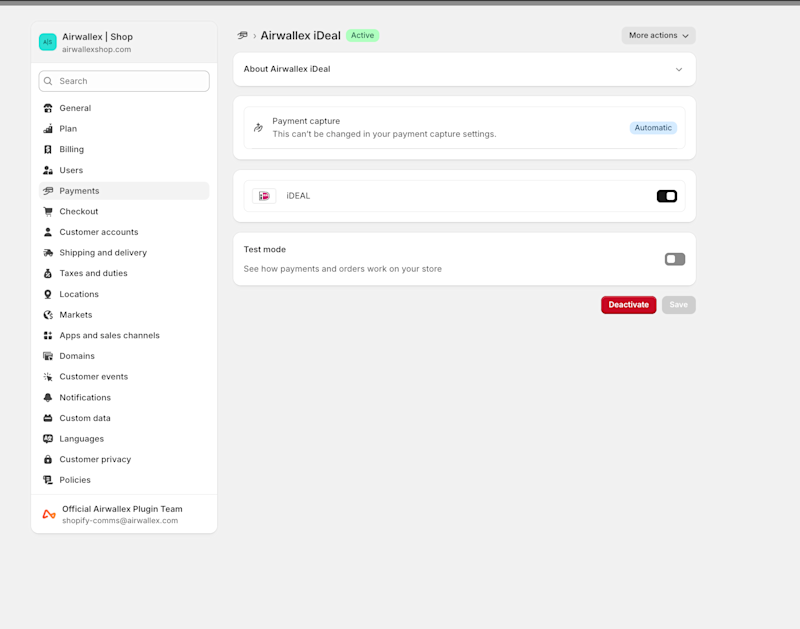Open Policies settings page
The width and height of the screenshot is (800, 629).
click(x=124, y=480)
